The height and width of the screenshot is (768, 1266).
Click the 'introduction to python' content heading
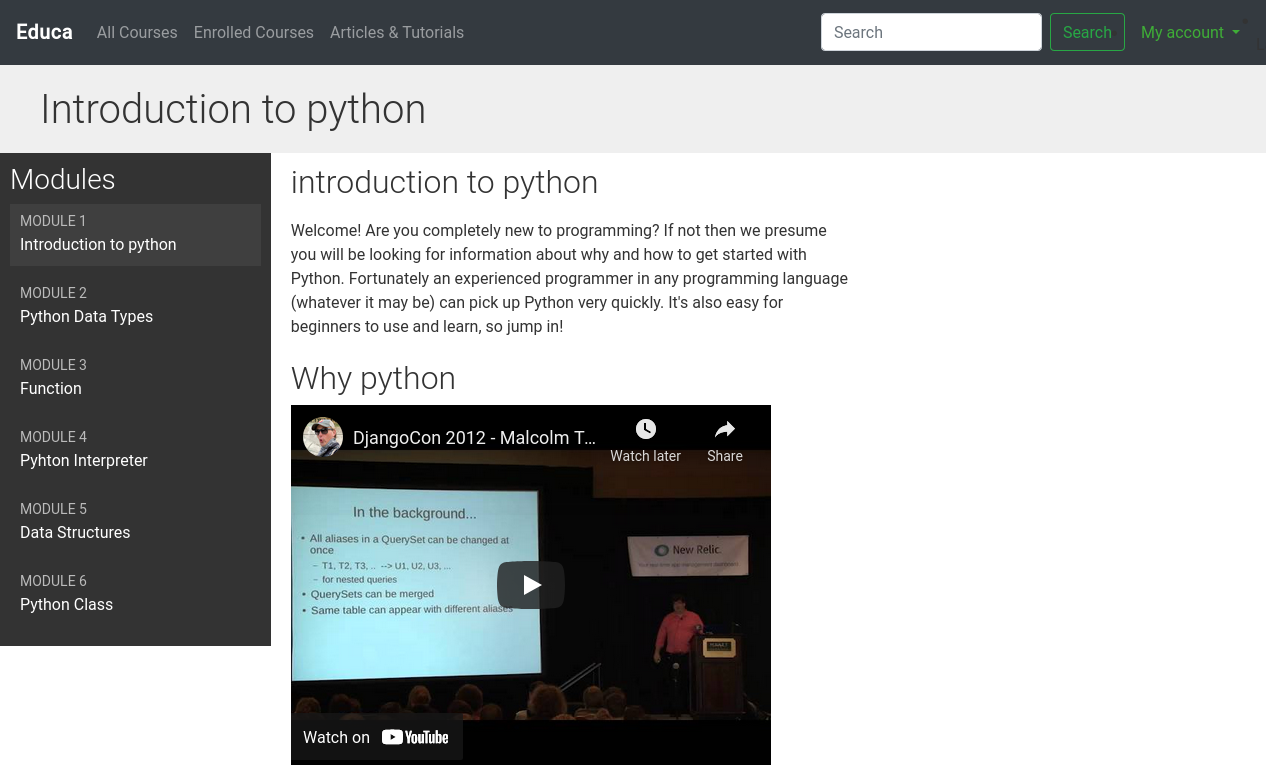click(x=444, y=183)
